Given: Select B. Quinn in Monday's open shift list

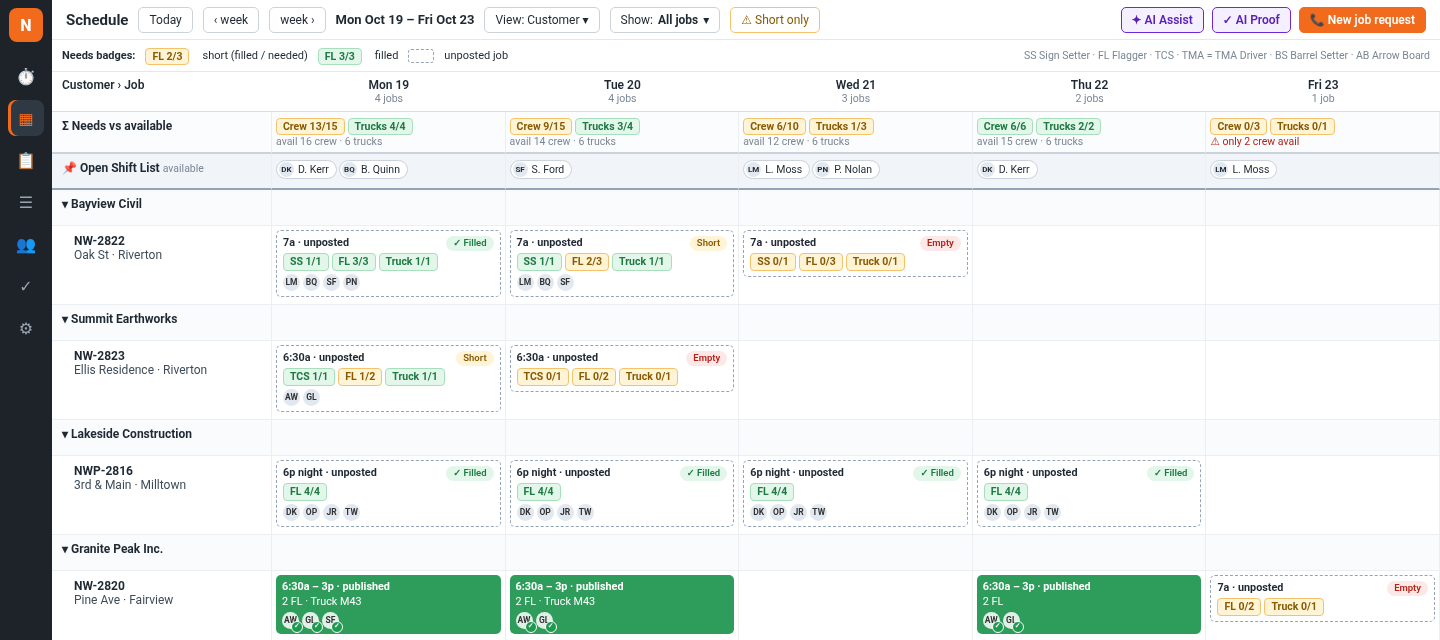Looking at the screenshot, I should point(373,169).
